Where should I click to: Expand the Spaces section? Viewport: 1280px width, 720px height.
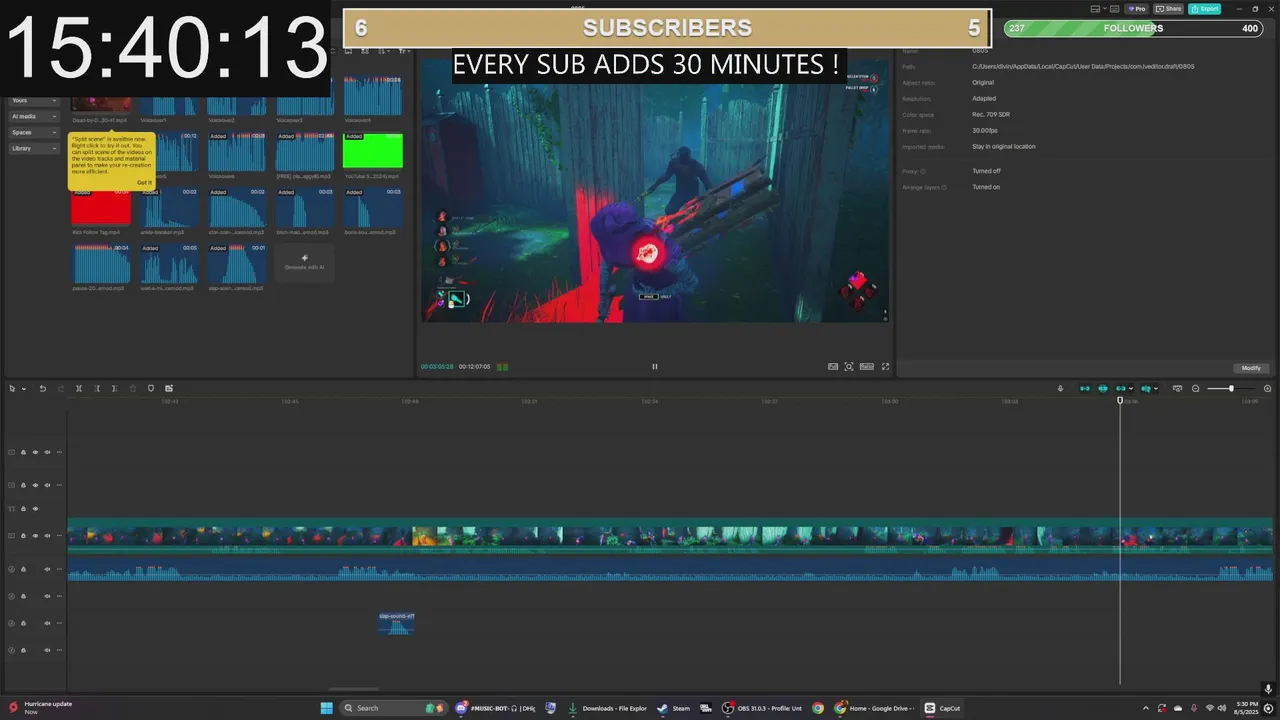coord(34,132)
